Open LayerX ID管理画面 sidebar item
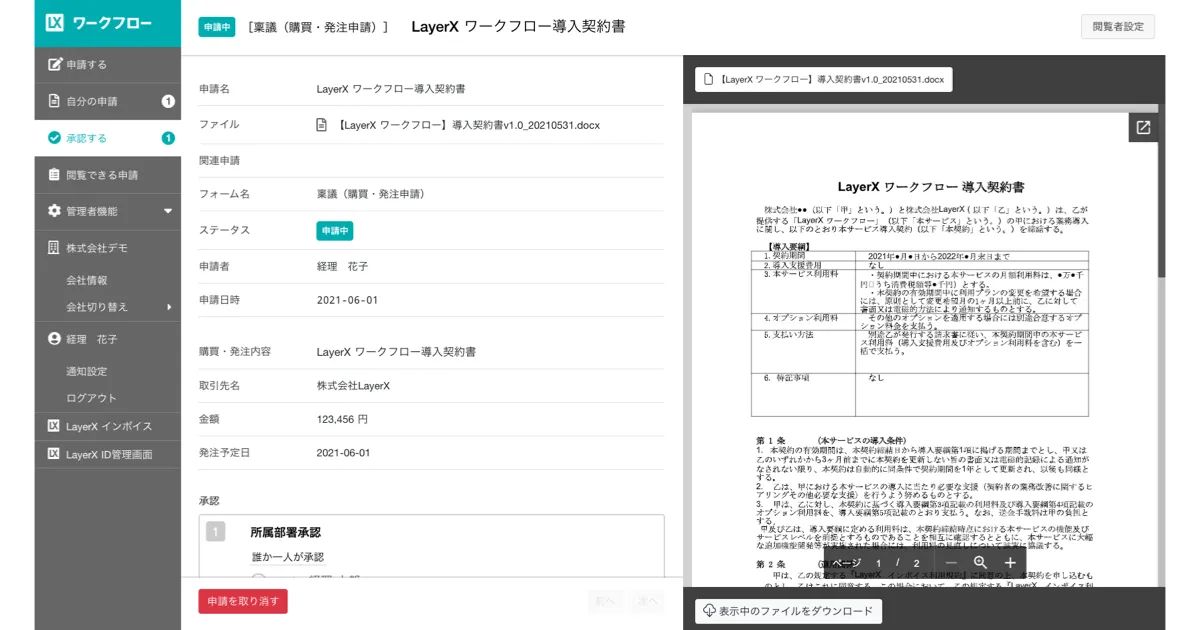 click(x=108, y=454)
